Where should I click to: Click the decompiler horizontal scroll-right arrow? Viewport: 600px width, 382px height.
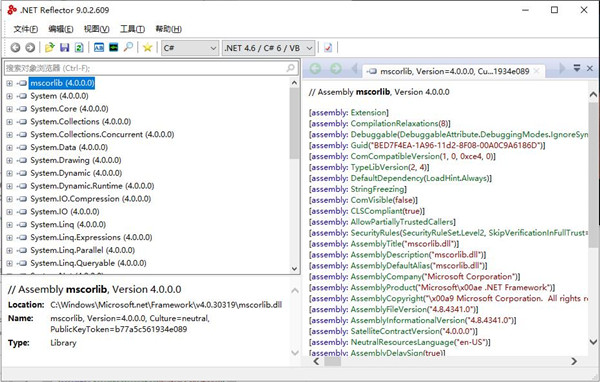point(574,361)
